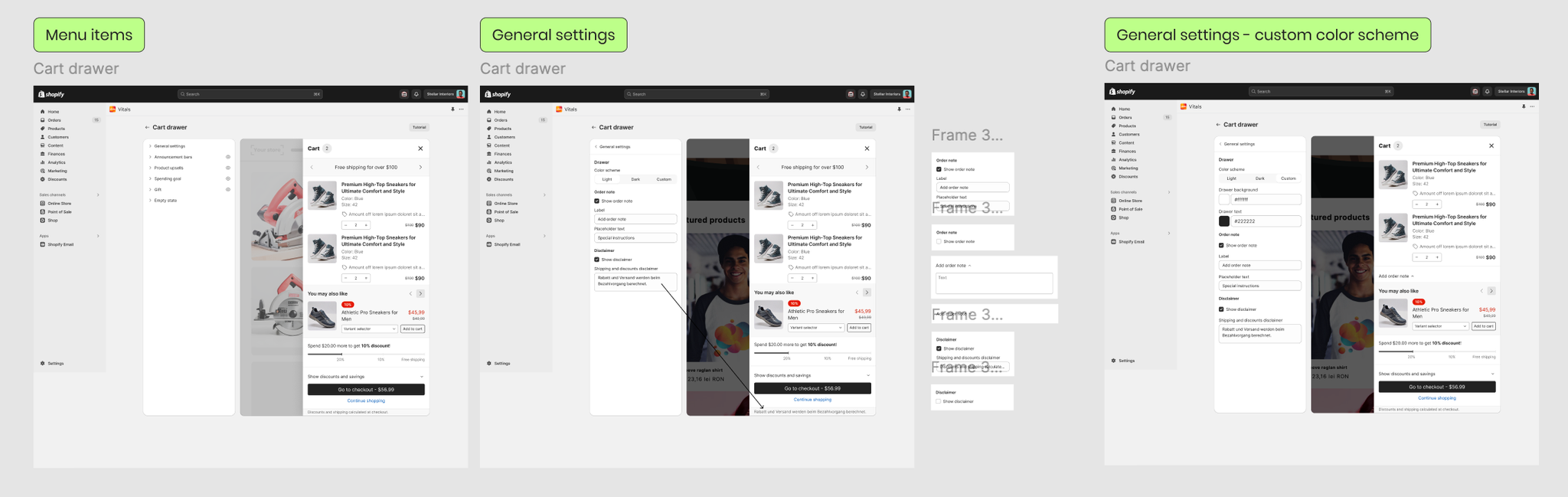
Task: Open Marketing in custom color scheme frame sidebar
Action: point(1128,168)
